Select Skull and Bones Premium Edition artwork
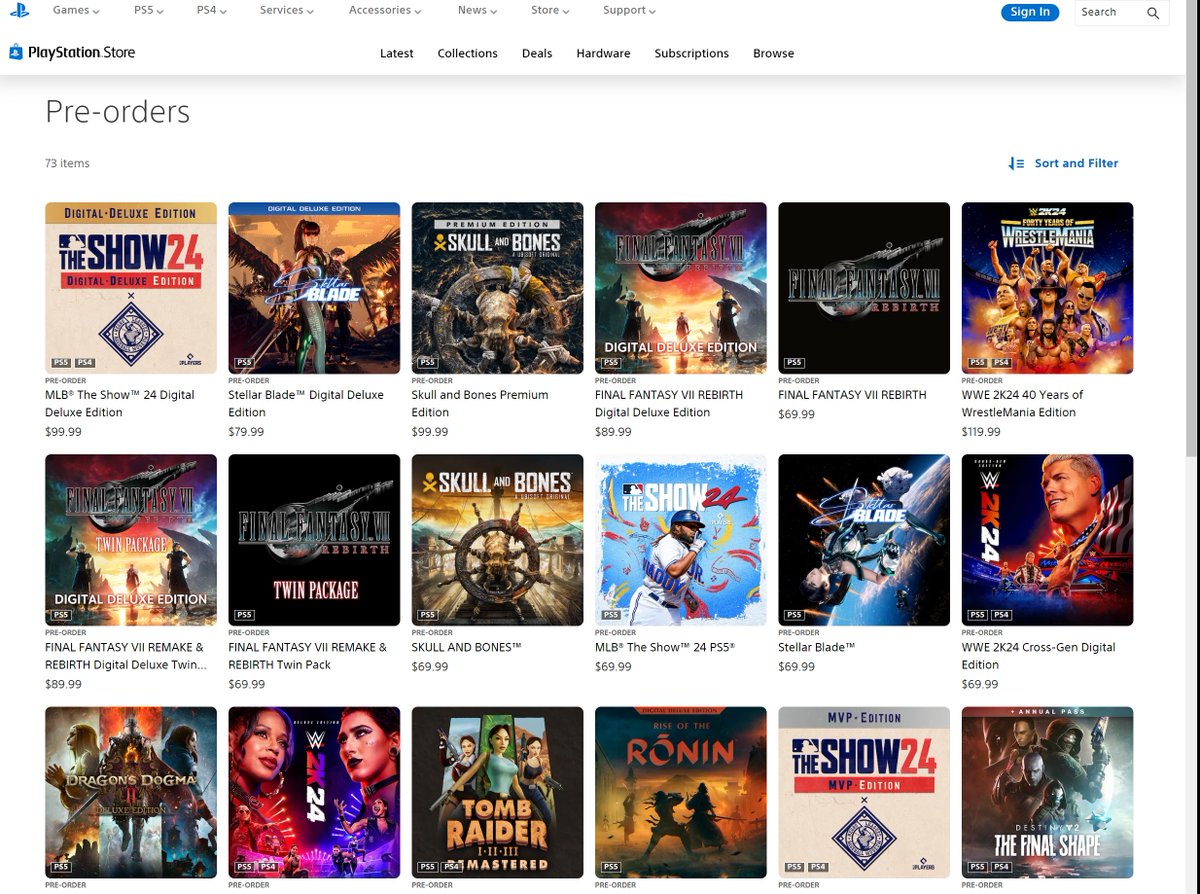 [497, 288]
